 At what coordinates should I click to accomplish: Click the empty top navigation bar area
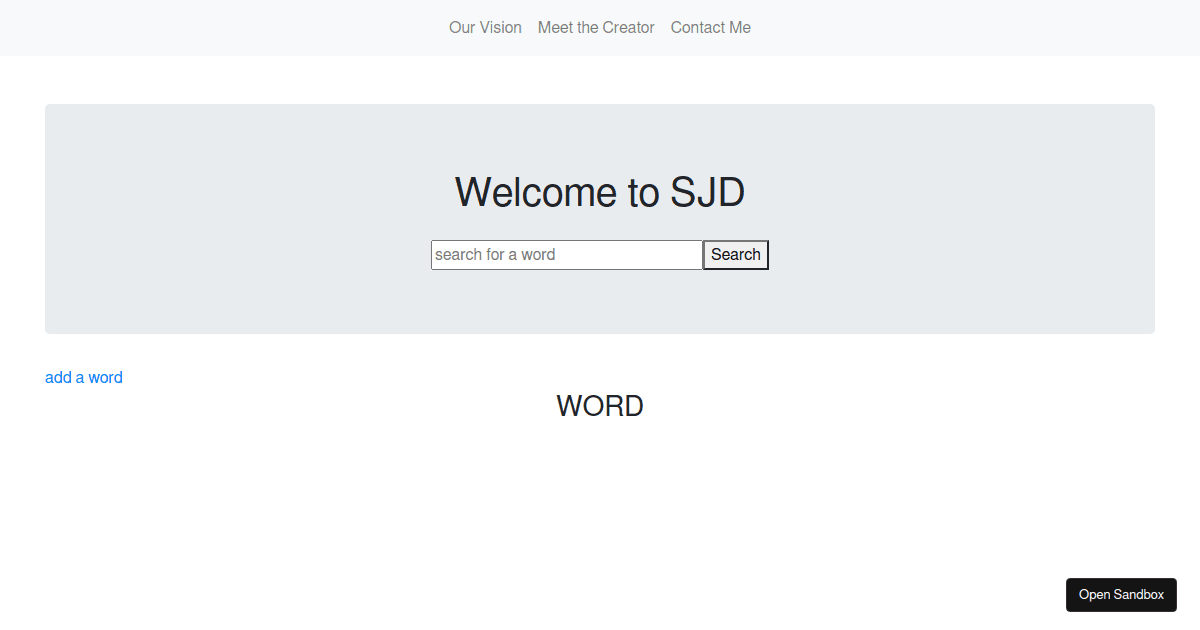[x=200, y=28]
